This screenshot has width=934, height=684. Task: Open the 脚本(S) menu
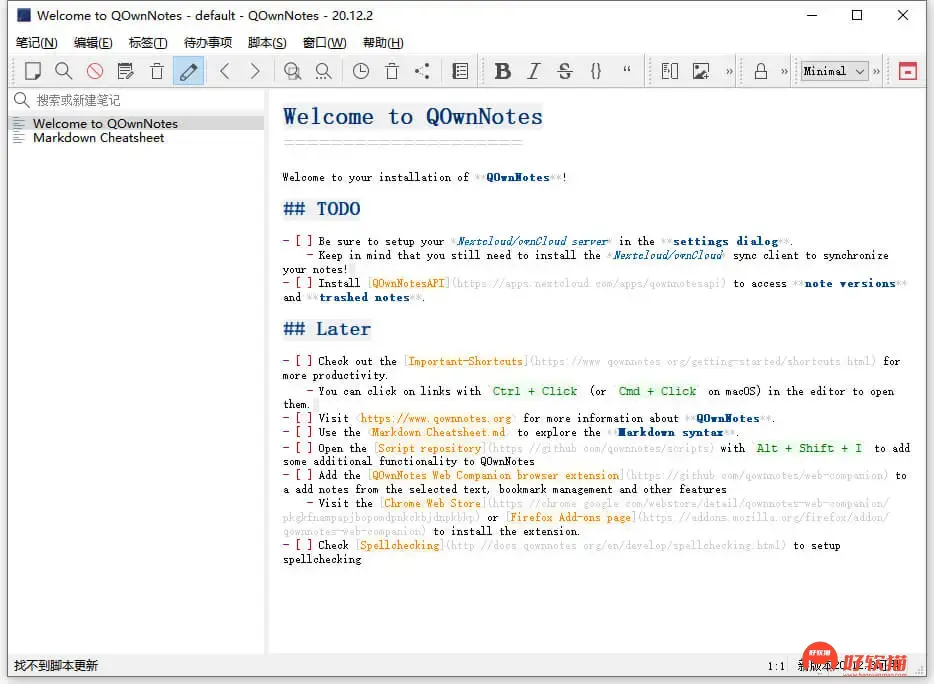pyautogui.click(x=267, y=43)
